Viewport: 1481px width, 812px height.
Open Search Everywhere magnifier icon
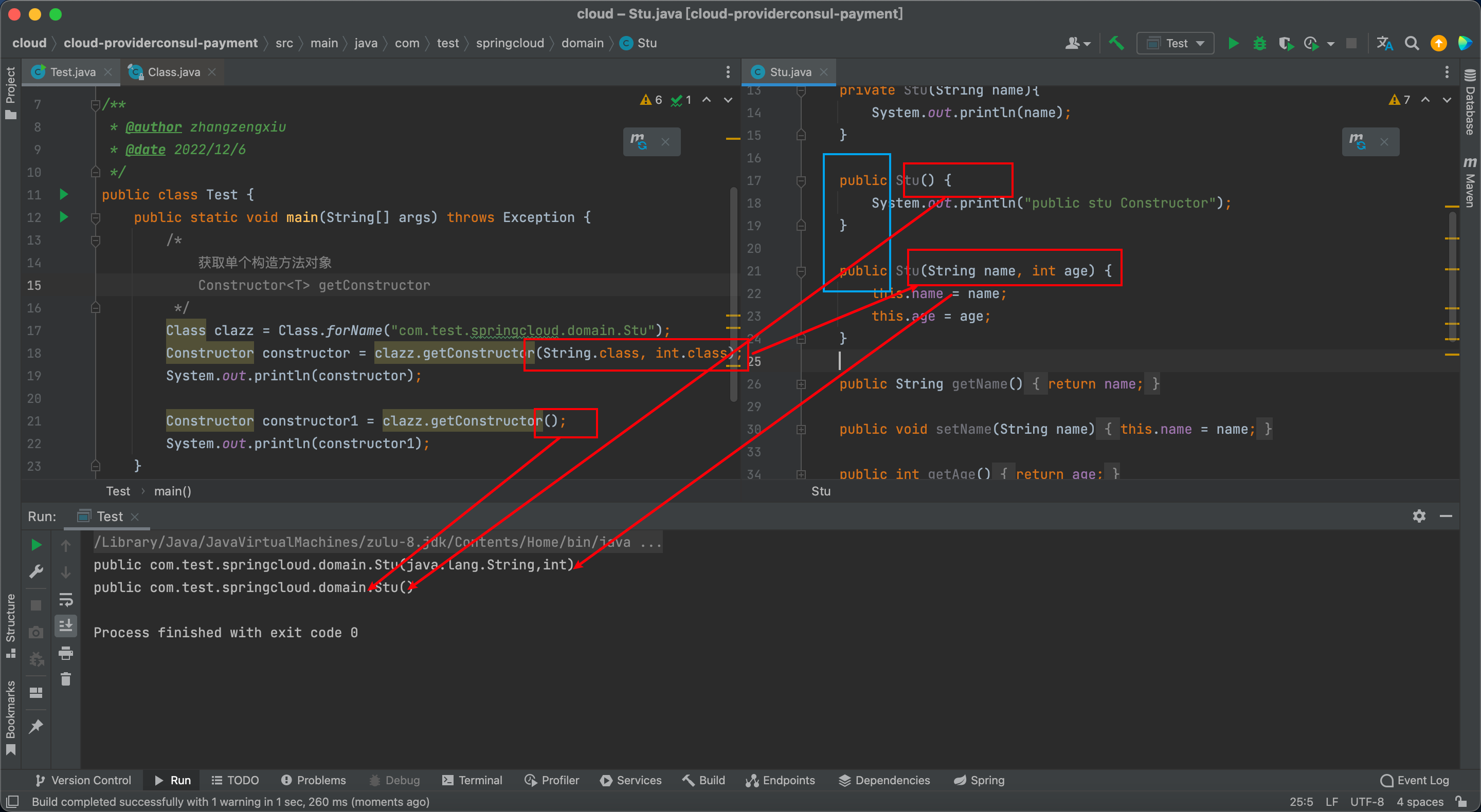click(1412, 43)
